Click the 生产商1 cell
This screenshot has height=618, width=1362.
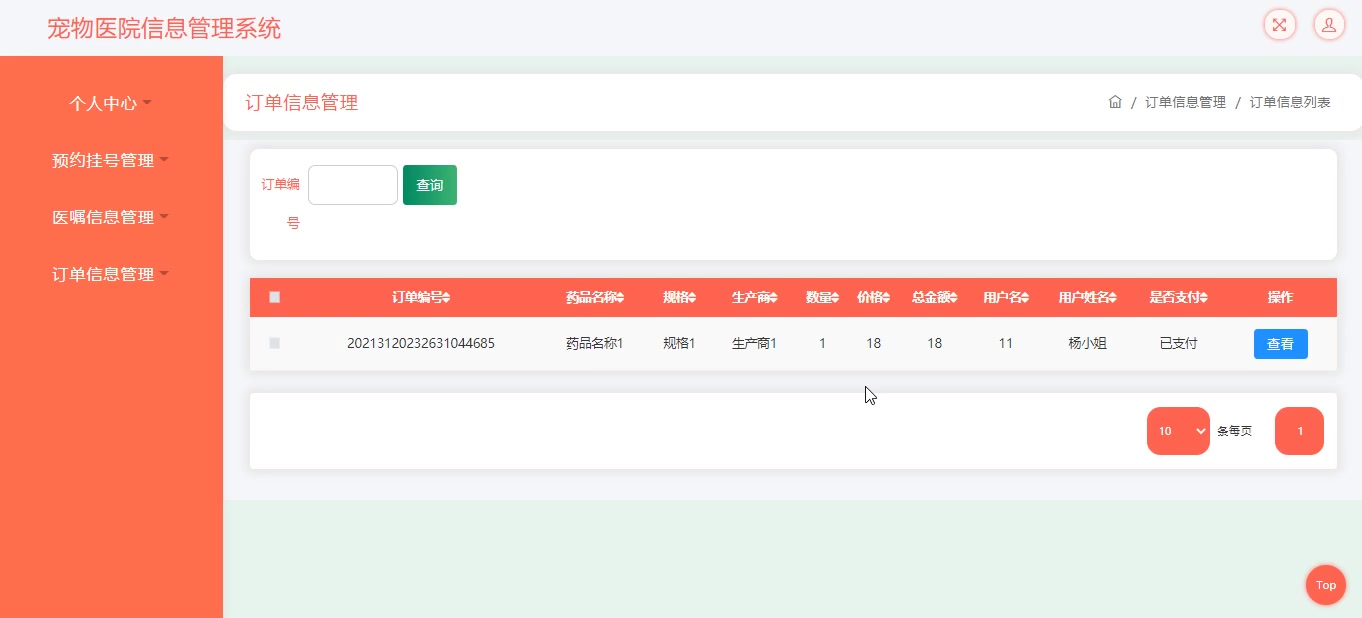coord(755,343)
